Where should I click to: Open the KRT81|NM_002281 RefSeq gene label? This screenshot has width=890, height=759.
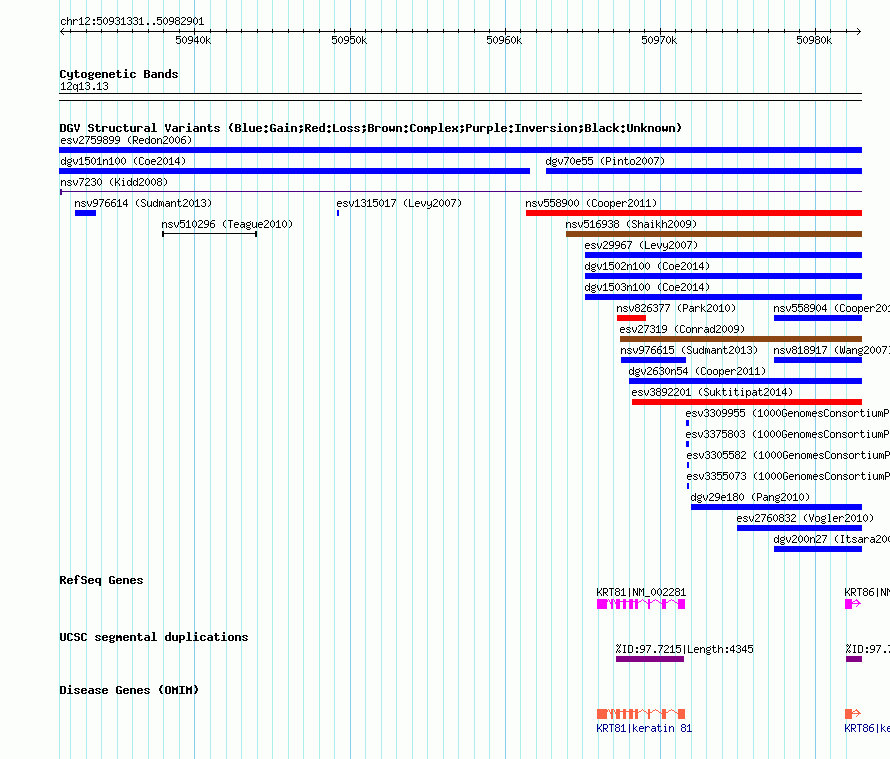(641, 592)
